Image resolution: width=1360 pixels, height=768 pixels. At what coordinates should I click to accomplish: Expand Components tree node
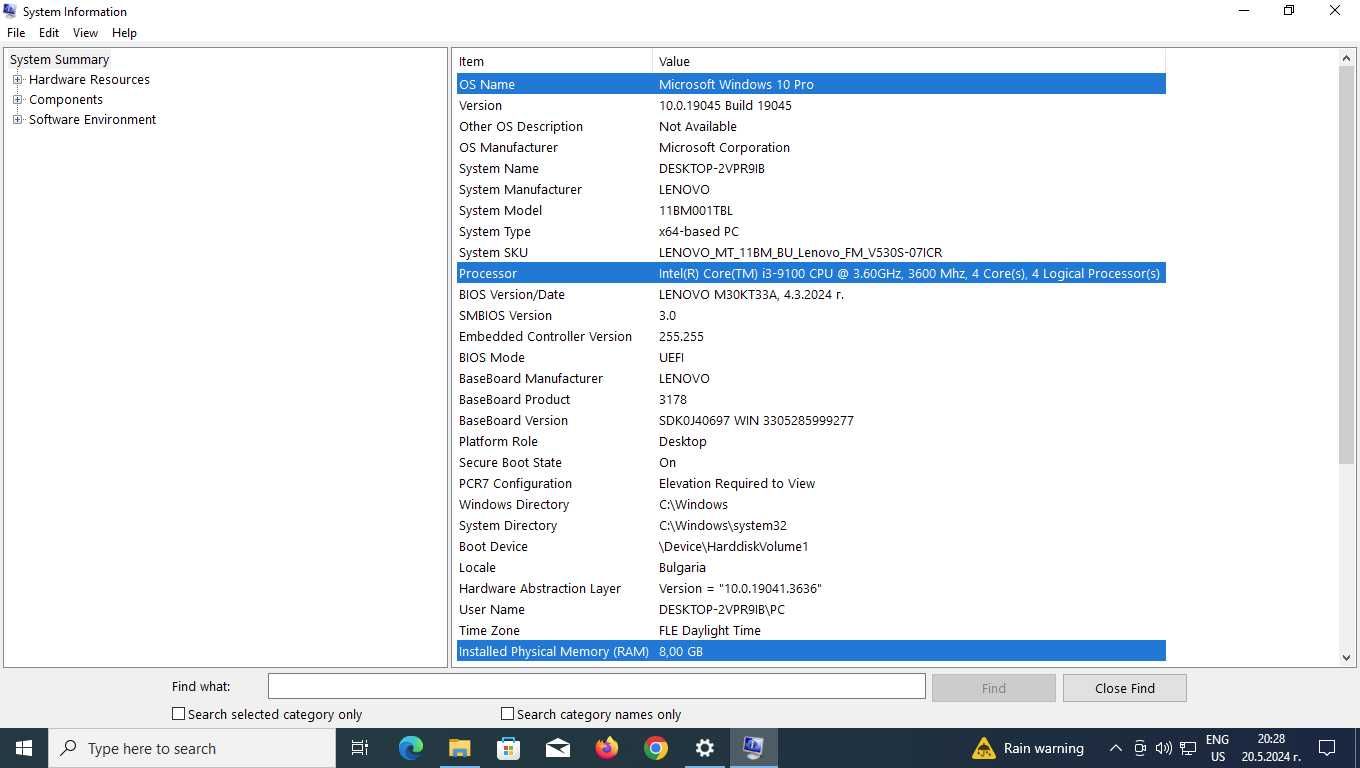click(17, 100)
